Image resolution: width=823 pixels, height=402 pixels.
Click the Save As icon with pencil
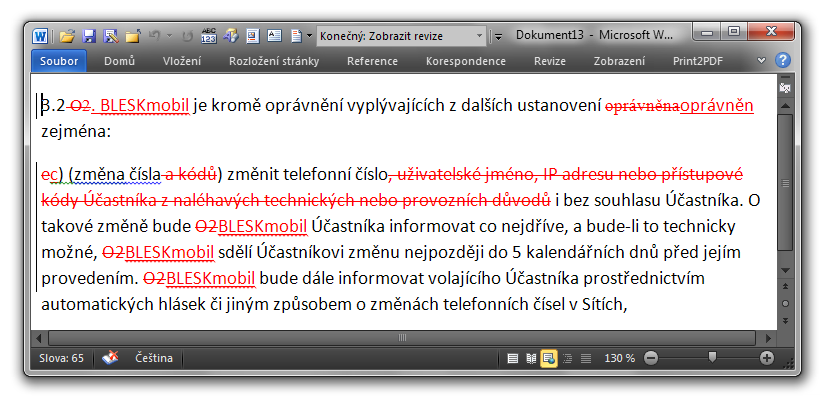(111, 36)
